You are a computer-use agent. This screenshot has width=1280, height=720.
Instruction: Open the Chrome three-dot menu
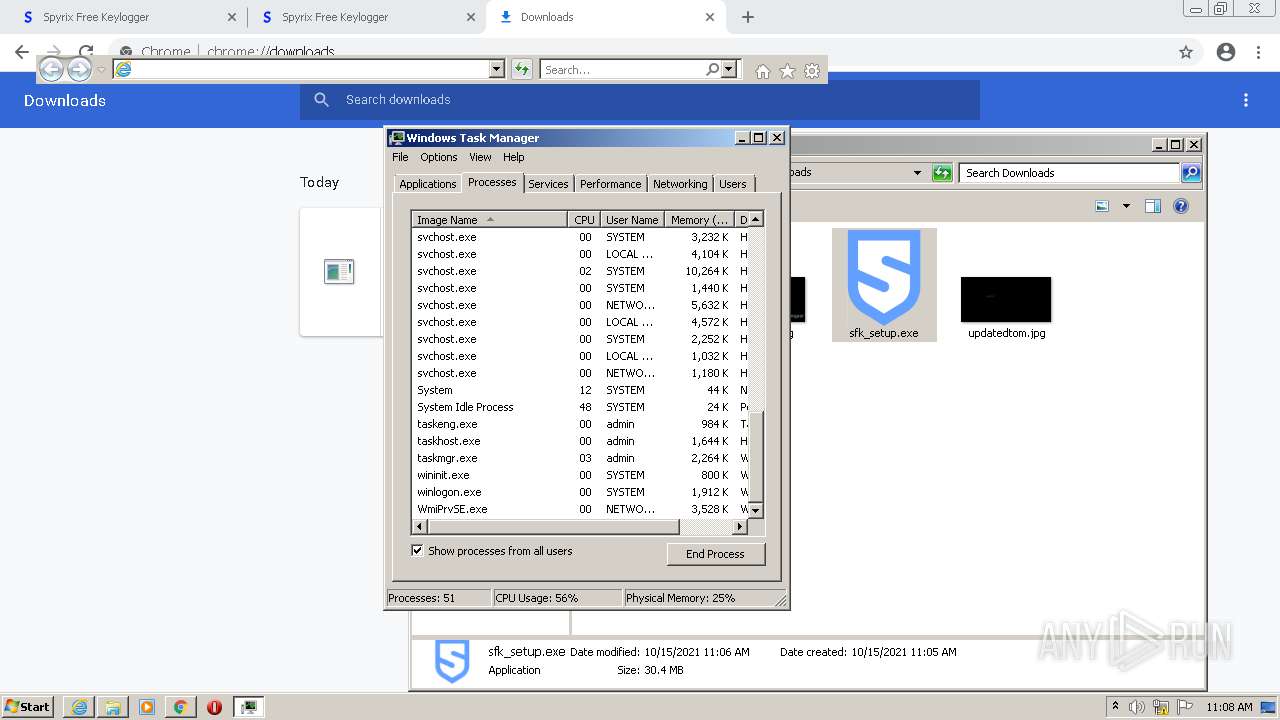click(x=1258, y=52)
